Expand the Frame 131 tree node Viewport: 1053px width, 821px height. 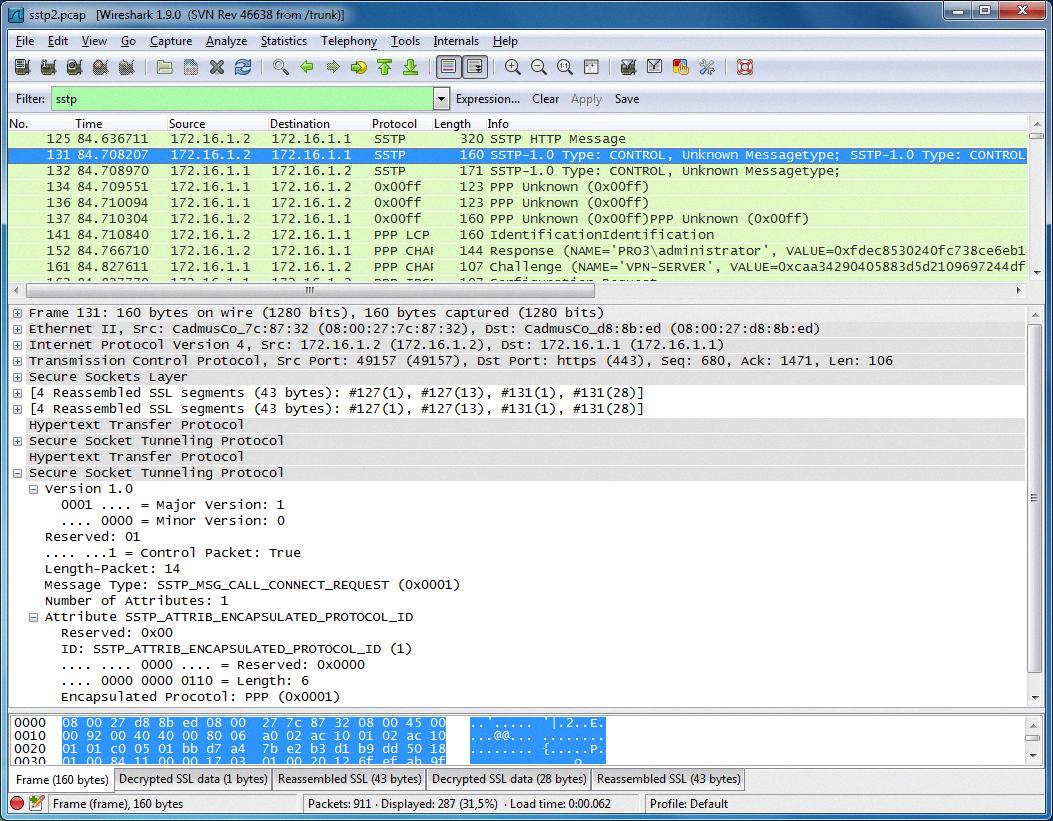pyautogui.click(x=17, y=313)
